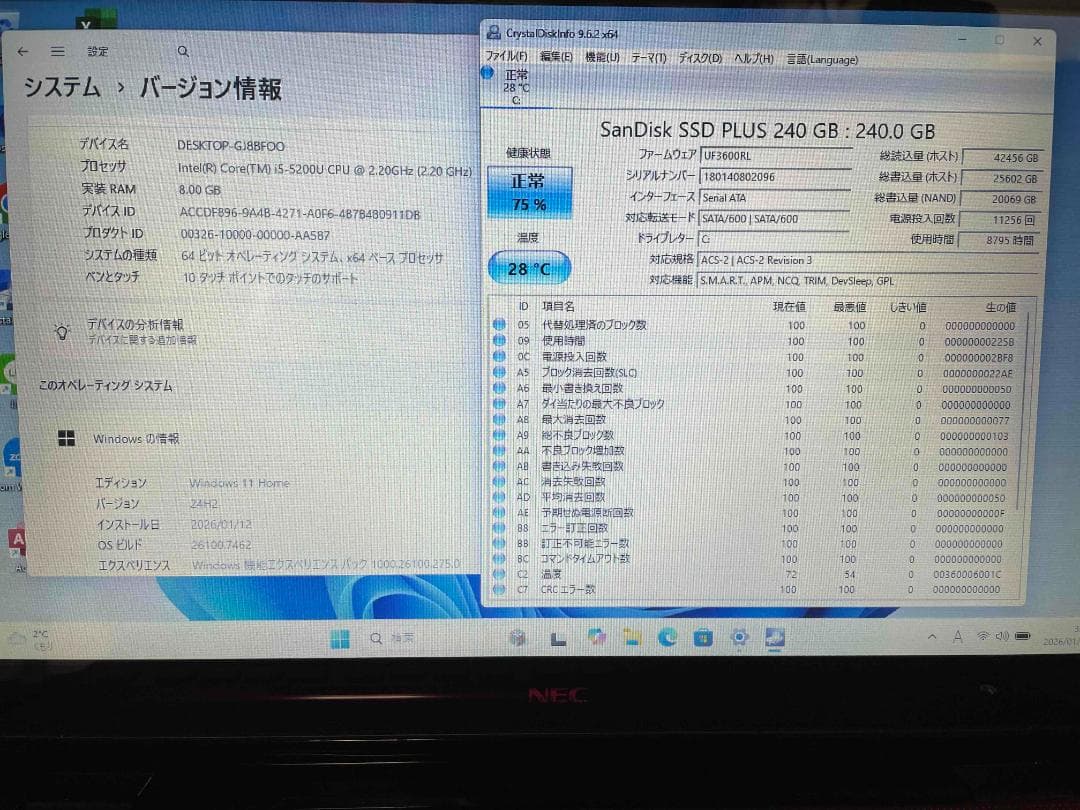The width and height of the screenshot is (1080, 810).
Task: Click the back arrow in the Settings window
Action: coord(22,50)
